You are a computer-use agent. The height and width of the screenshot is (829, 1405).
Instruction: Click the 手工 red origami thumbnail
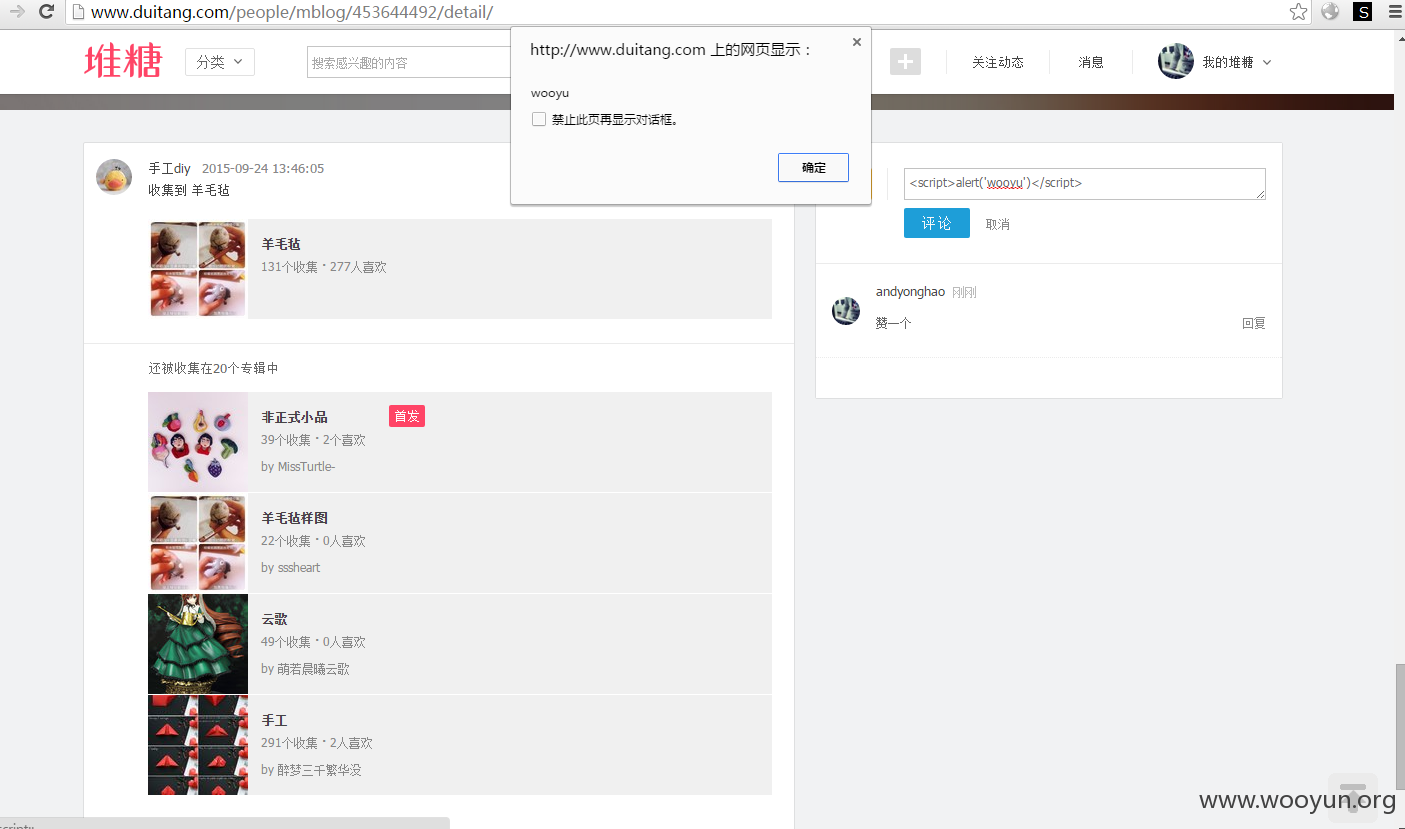[x=198, y=745]
